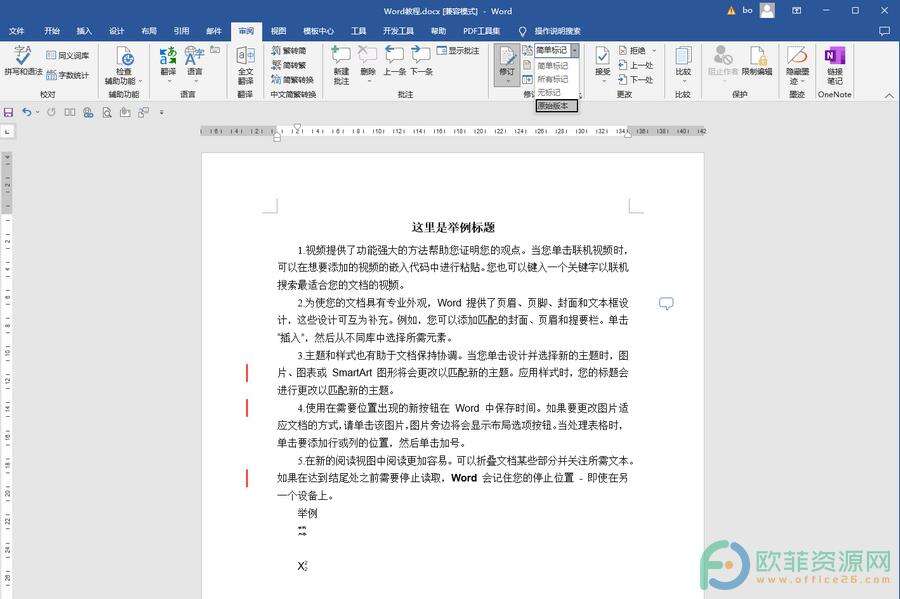The height and width of the screenshot is (599, 900).
Task: Click the 操作说明搜索 tell-me search box
Action: pos(557,31)
